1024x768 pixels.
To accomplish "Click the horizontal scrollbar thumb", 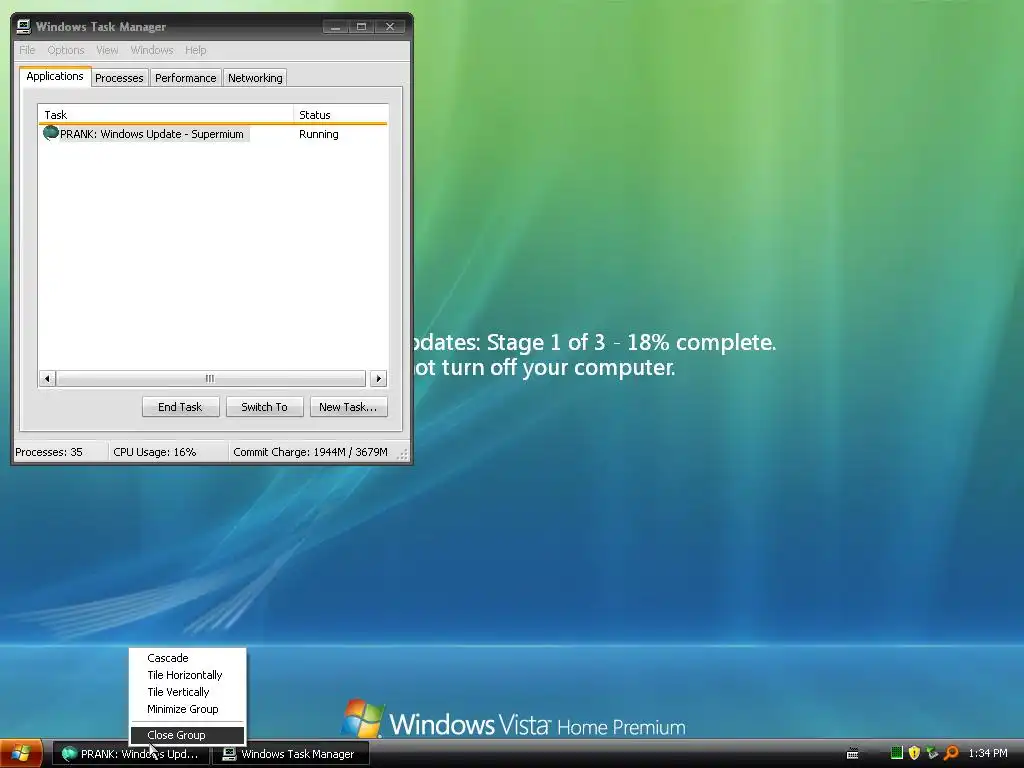I will click(x=210, y=378).
